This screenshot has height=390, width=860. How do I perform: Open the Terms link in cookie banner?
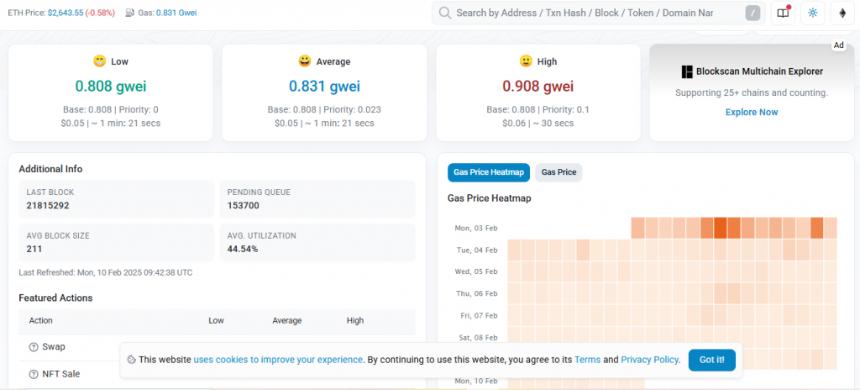pyautogui.click(x=587, y=360)
